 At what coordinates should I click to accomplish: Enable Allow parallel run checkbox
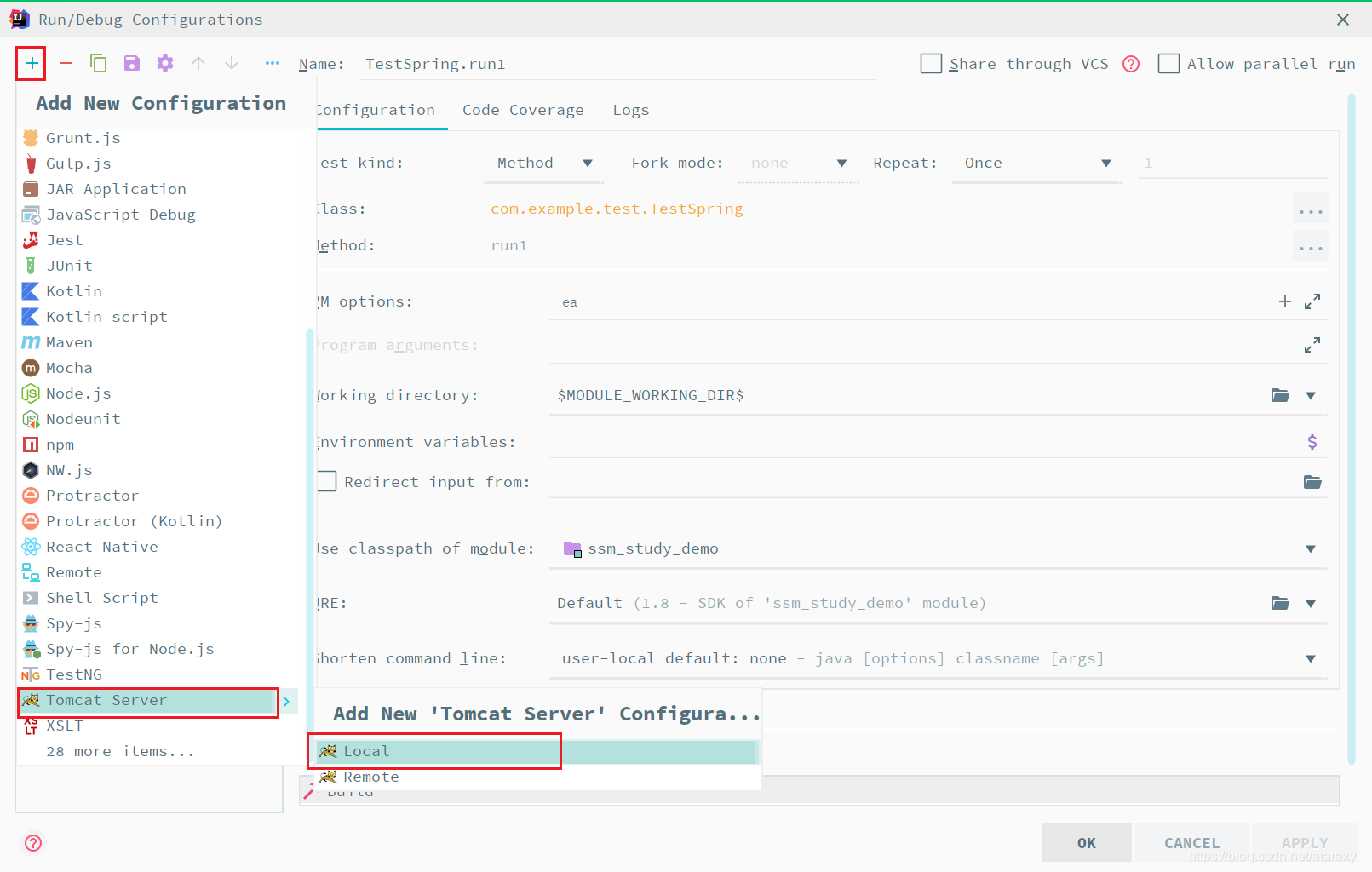click(x=1169, y=64)
